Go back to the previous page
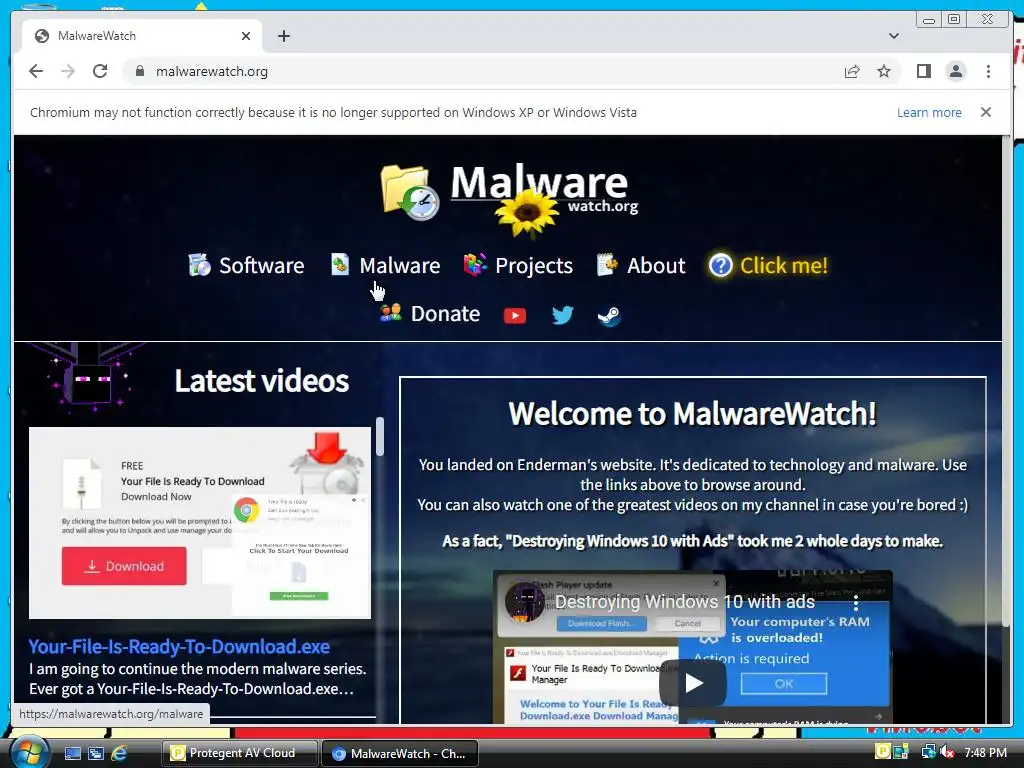The height and width of the screenshot is (768, 1024). click(x=36, y=71)
